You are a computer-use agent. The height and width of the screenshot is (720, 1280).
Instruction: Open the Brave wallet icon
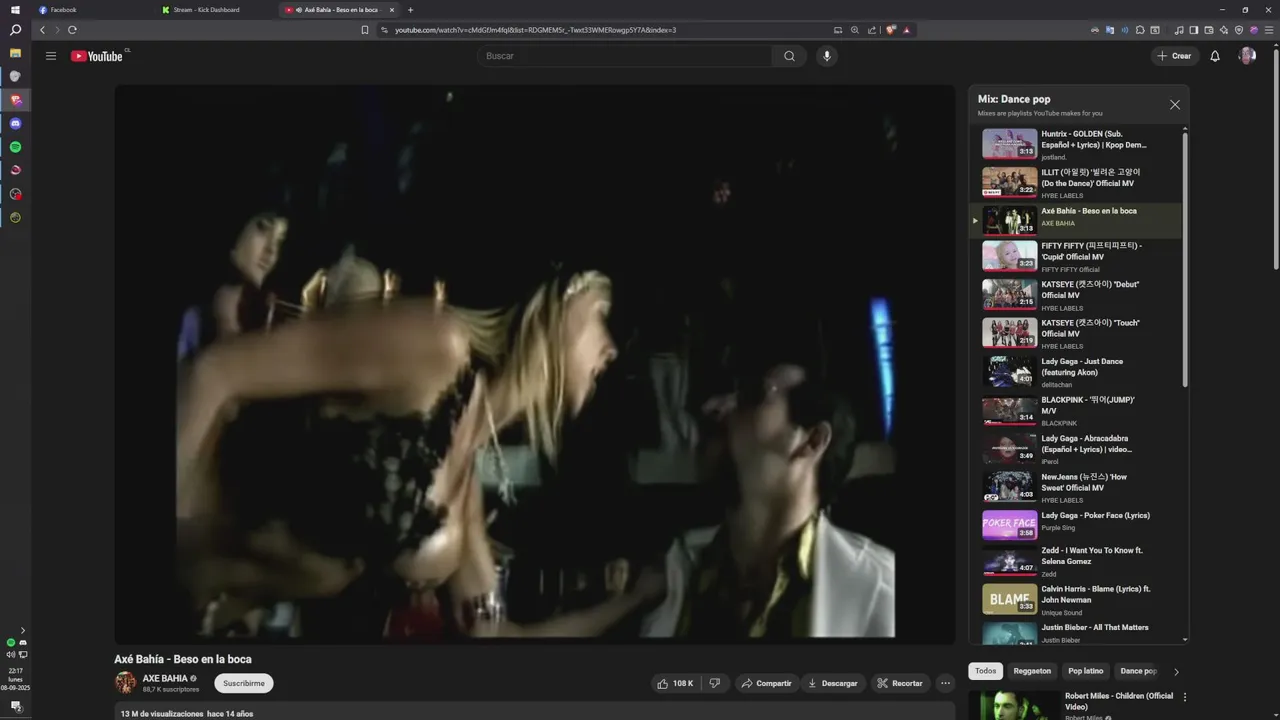(1209, 30)
